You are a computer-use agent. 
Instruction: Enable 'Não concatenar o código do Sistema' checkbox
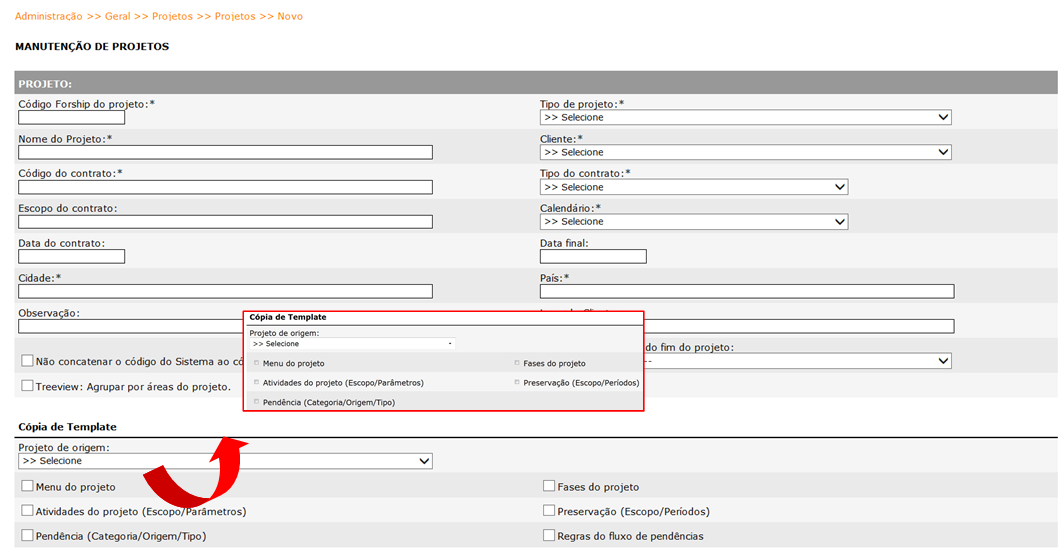click(27, 361)
